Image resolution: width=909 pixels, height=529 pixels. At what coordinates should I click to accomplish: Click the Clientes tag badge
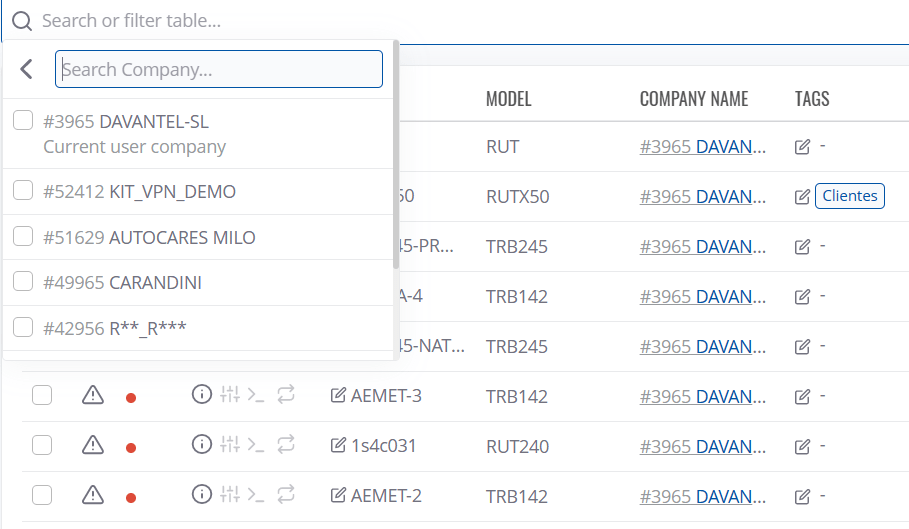click(x=850, y=196)
